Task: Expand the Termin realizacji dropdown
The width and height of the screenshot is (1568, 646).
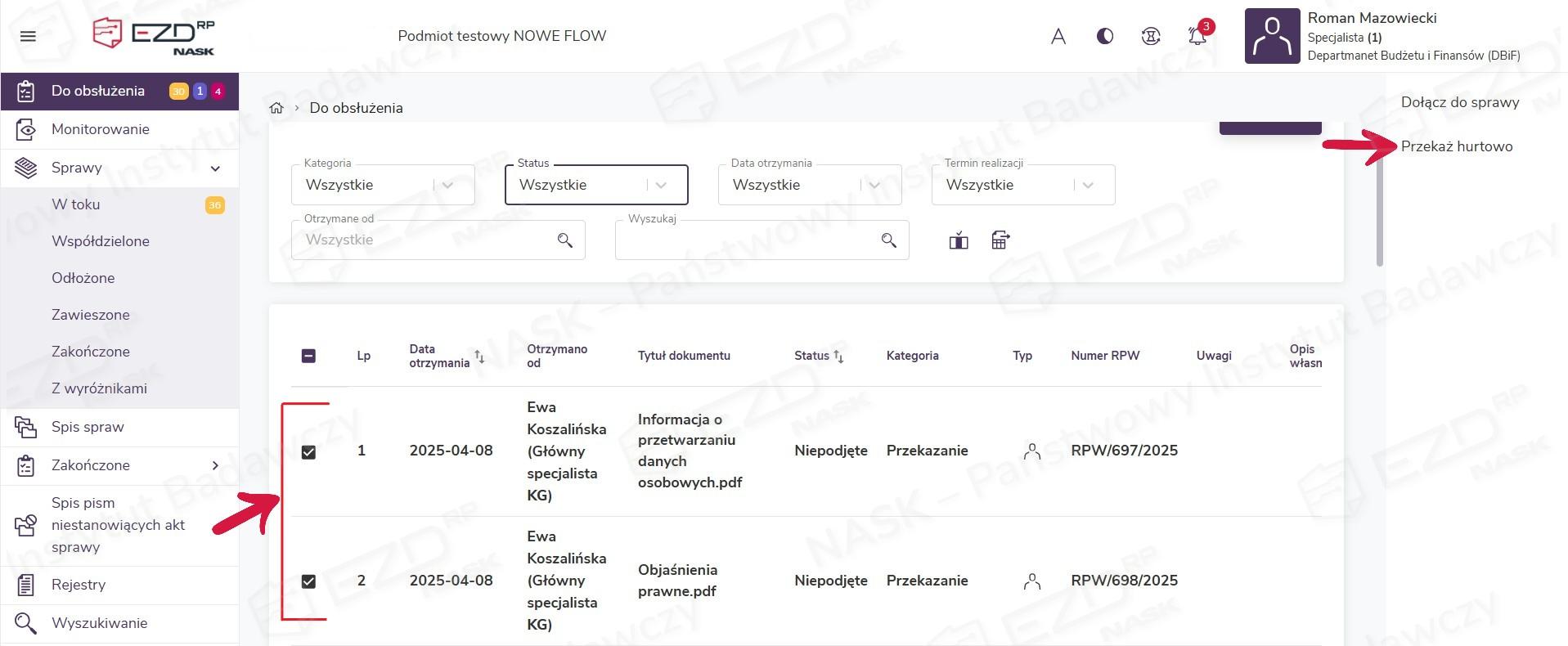Action: pyautogui.click(x=1022, y=185)
